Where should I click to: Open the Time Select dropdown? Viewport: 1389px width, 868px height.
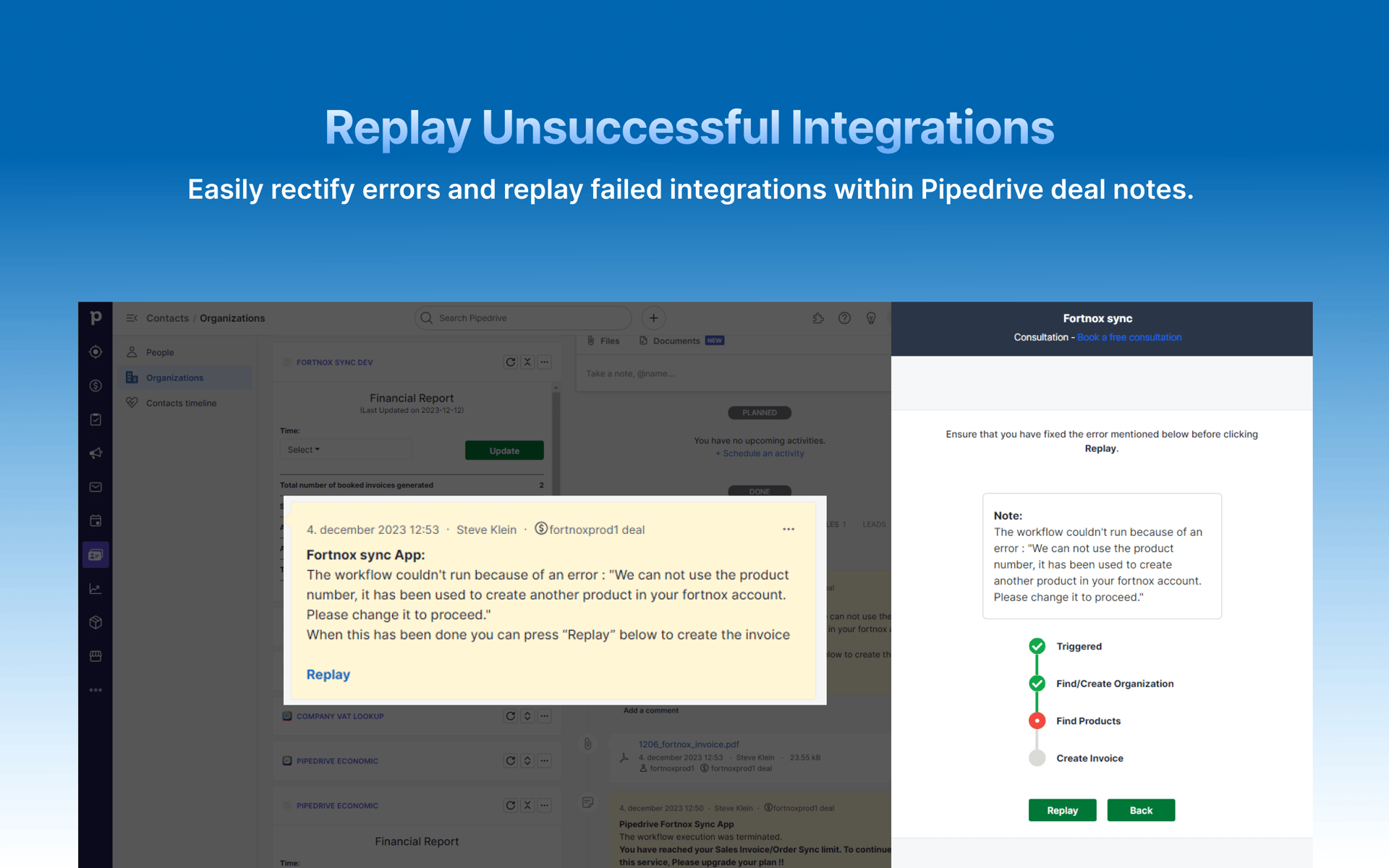(304, 450)
